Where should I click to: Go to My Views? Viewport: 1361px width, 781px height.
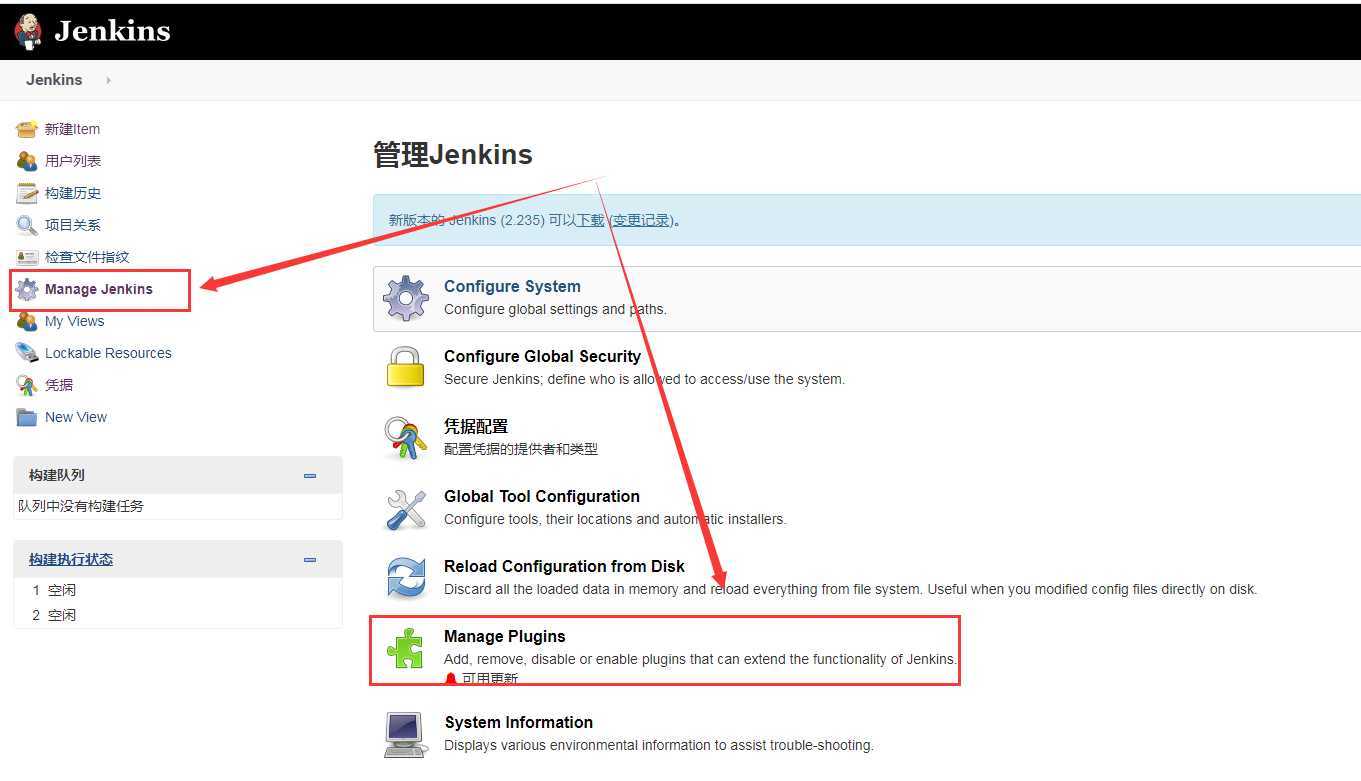pyautogui.click(x=75, y=321)
